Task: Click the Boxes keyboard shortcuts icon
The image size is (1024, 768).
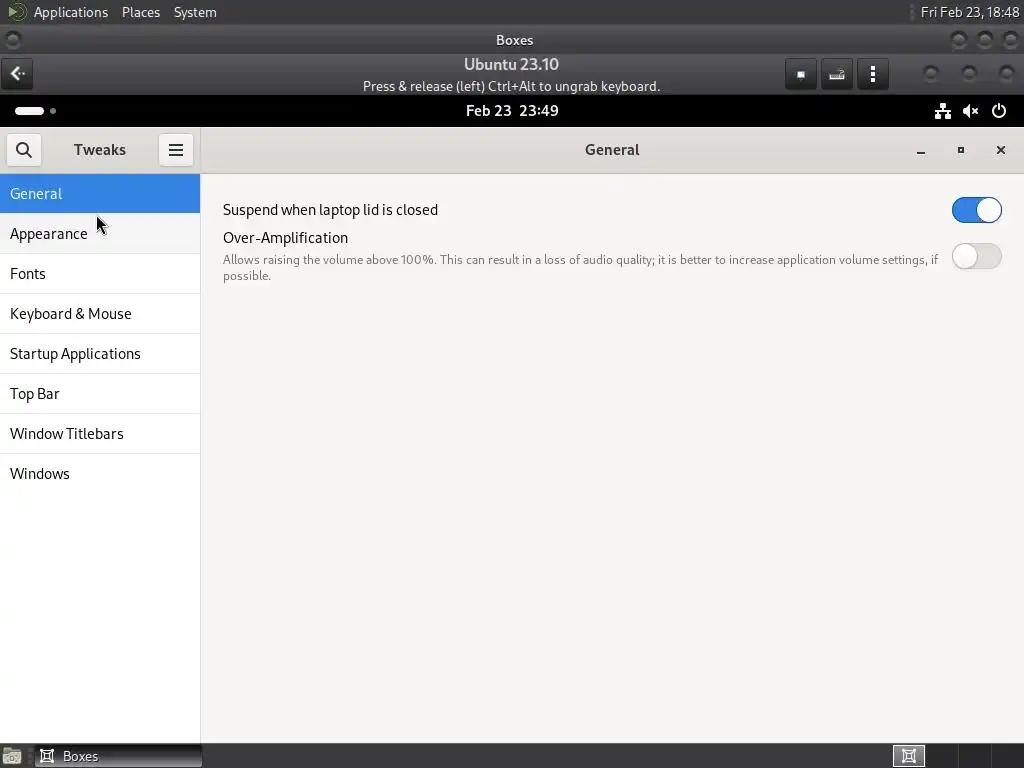Action: click(x=837, y=74)
